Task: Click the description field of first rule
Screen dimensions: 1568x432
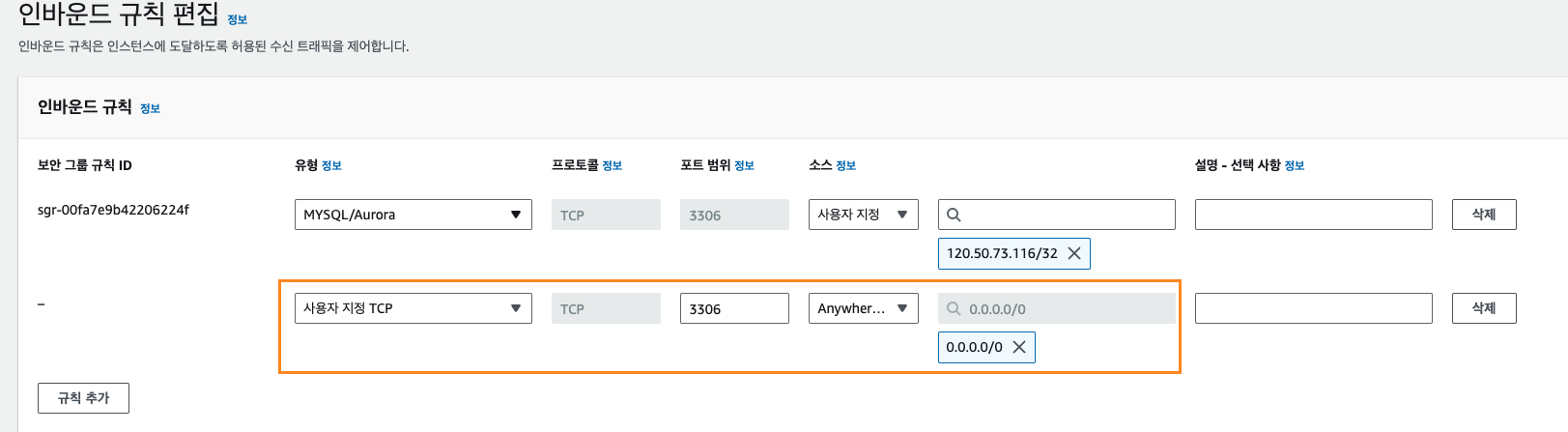Action: [x=1314, y=215]
